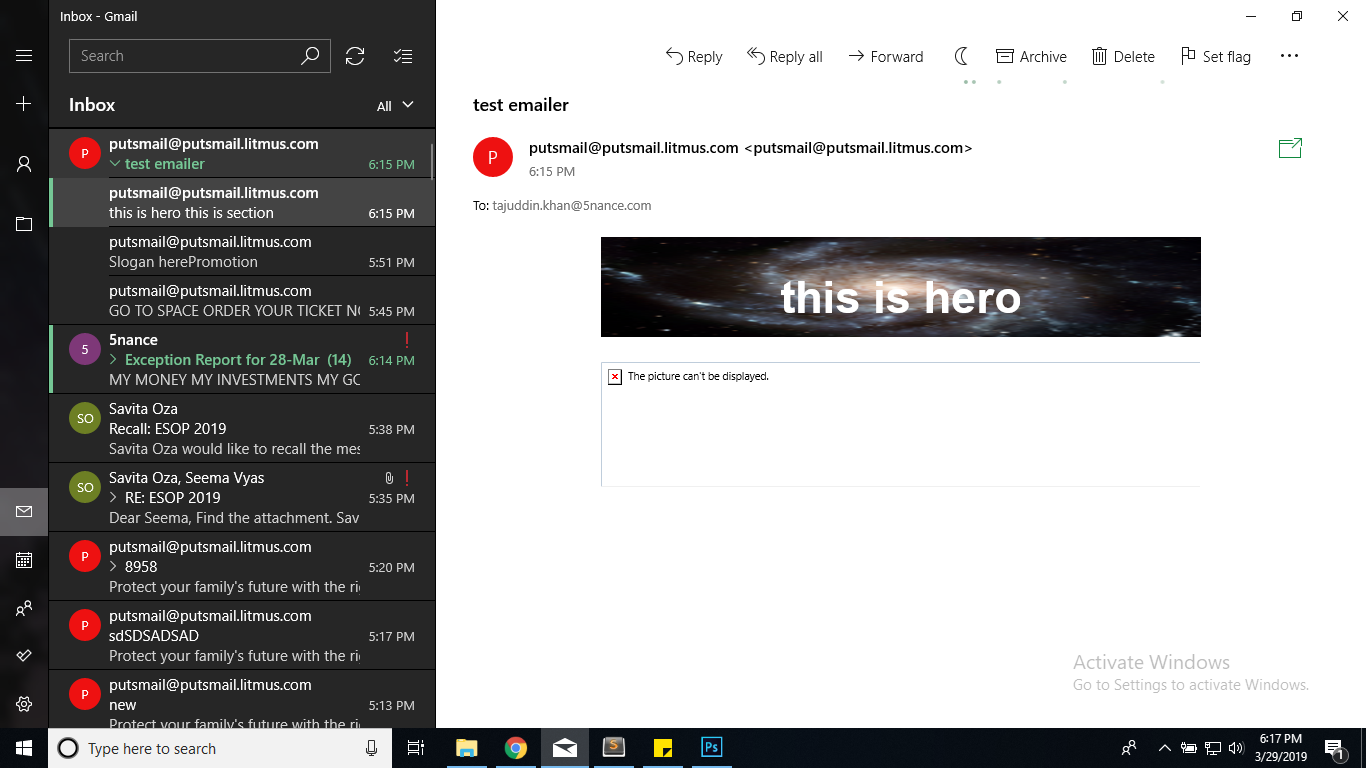Click sender avatar in reading pane
The height and width of the screenshot is (768, 1366).
[493, 157]
